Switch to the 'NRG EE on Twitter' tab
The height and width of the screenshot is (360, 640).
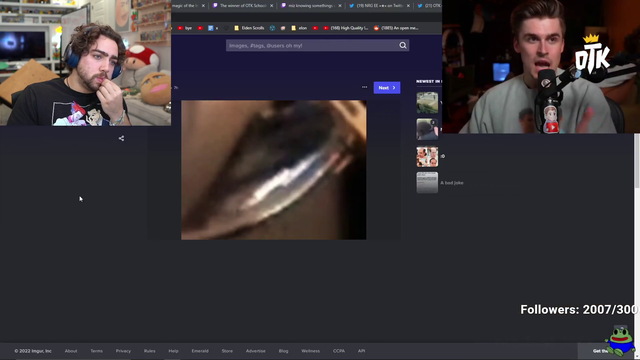376,6
